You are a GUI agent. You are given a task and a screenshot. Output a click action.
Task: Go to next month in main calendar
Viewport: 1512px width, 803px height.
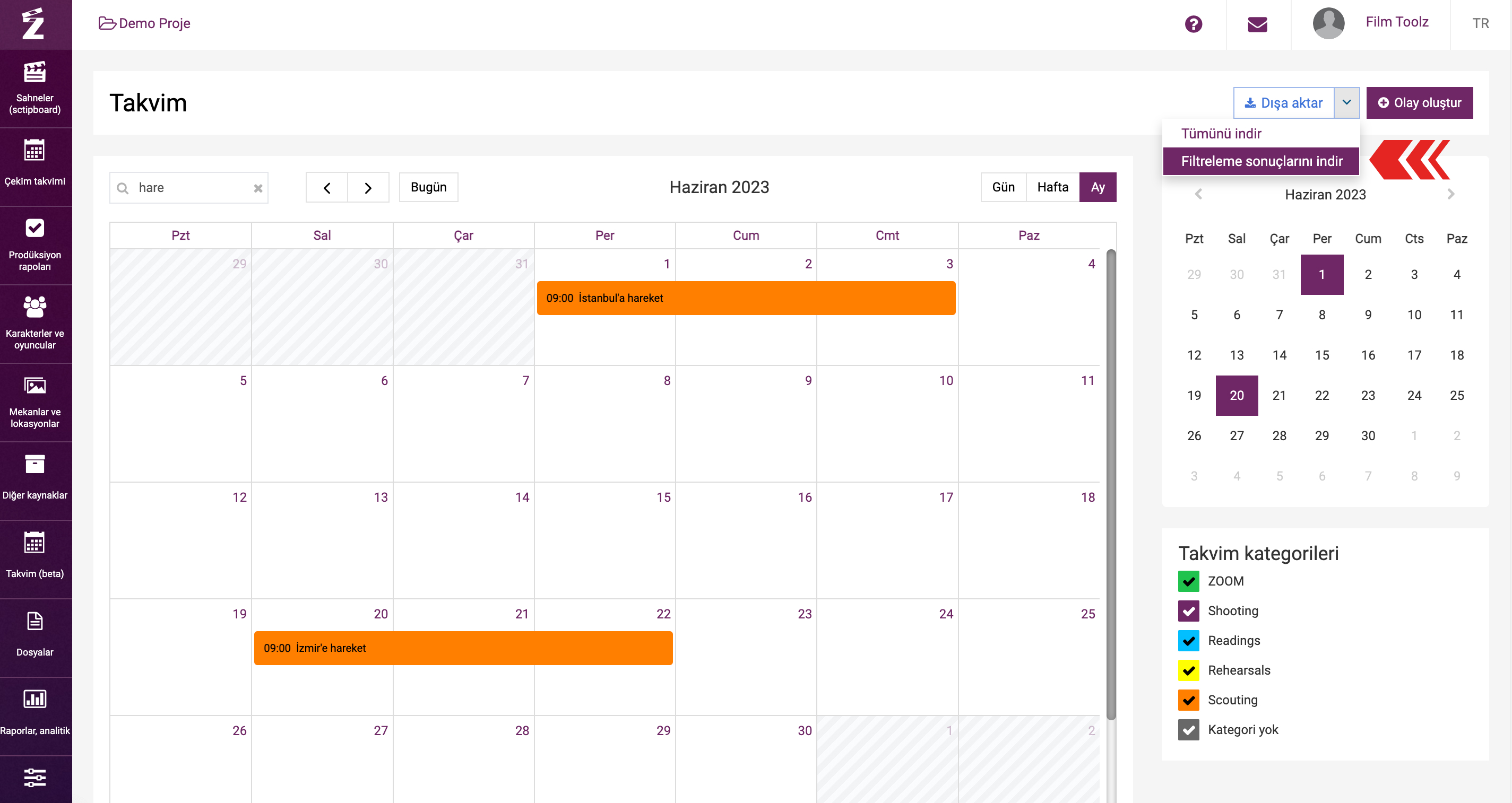tap(368, 188)
